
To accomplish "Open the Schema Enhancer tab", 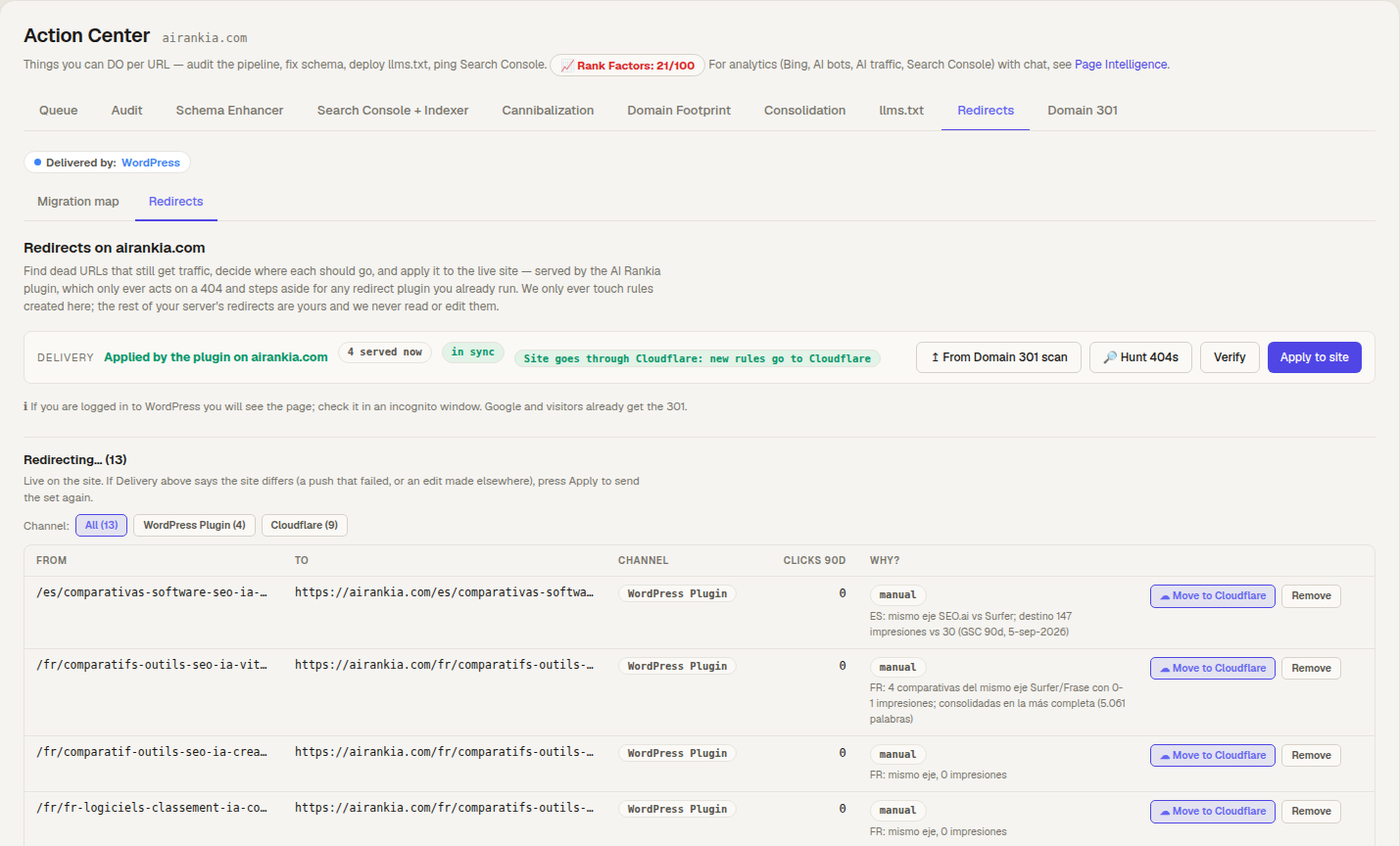I will click(229, 111).
